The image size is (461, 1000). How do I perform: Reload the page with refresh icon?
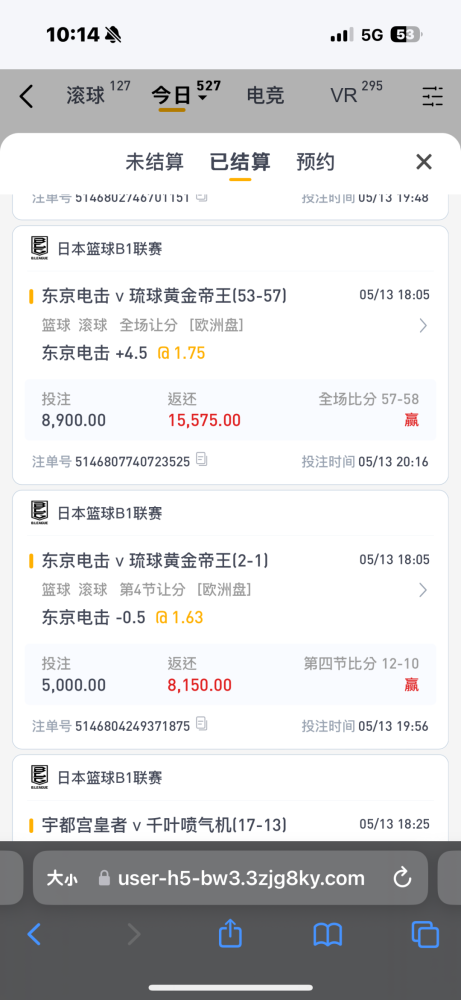click(x=402, y=878)
